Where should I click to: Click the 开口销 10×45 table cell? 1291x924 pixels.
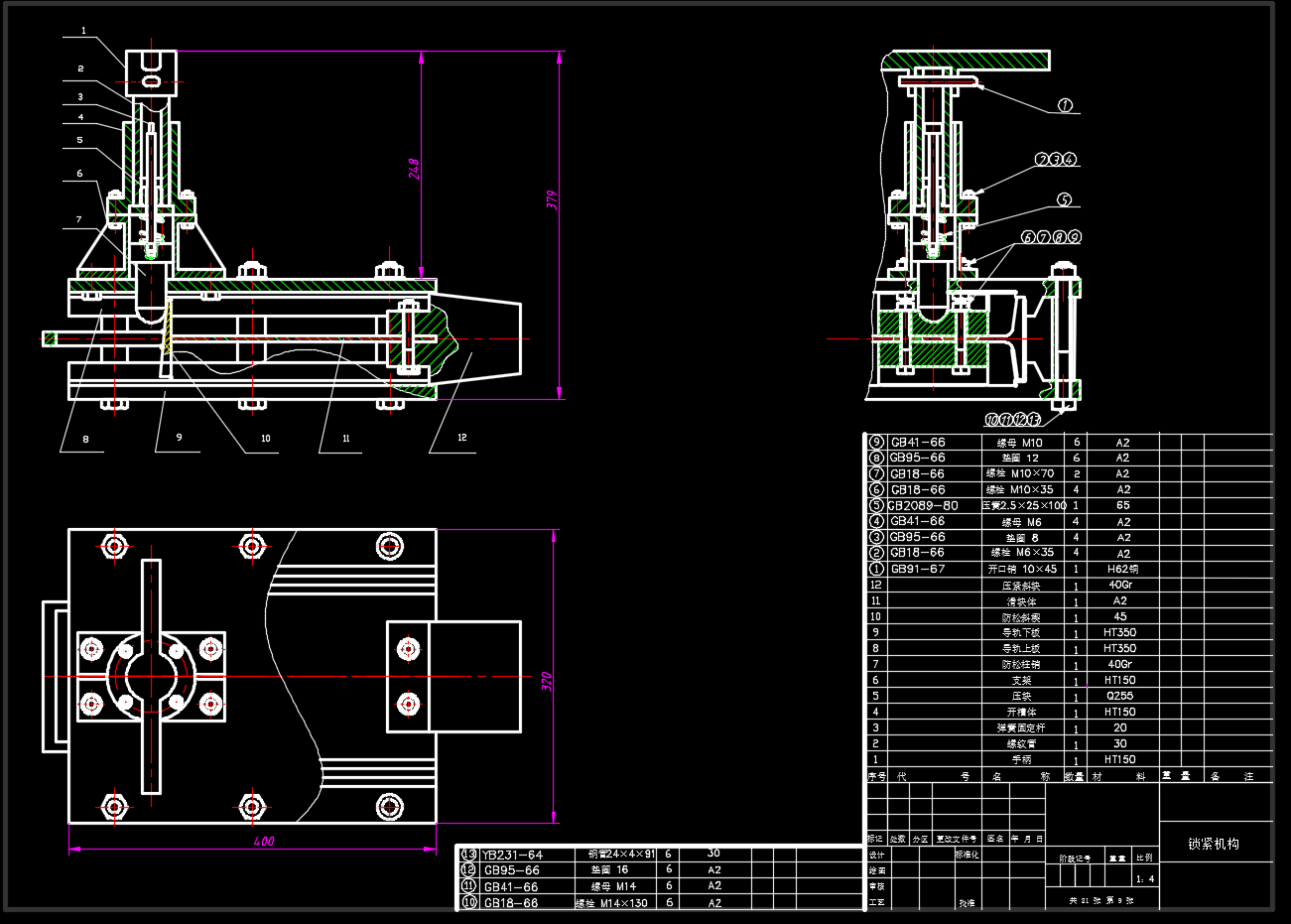point(1022,570)
